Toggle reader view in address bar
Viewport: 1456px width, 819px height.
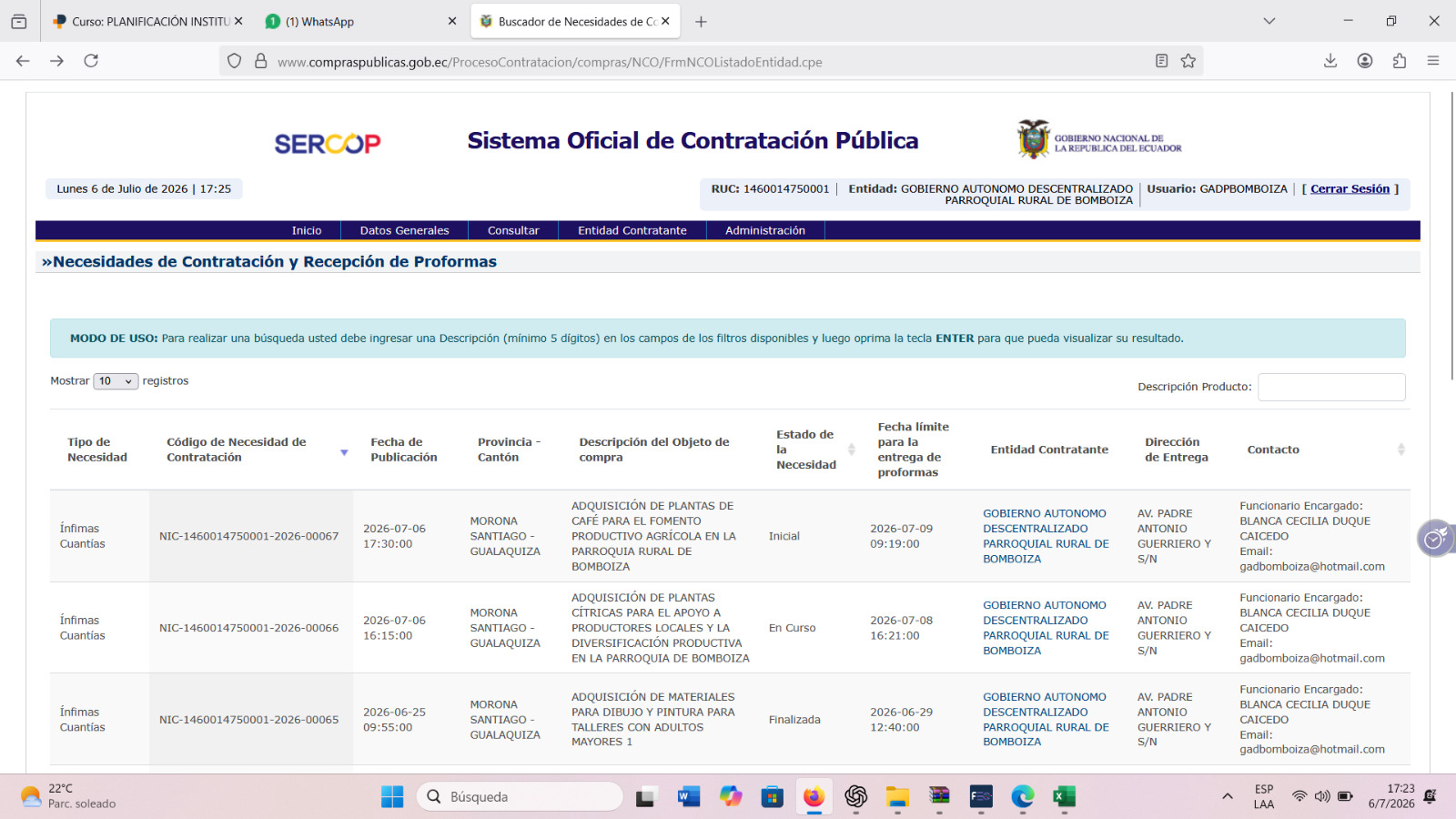click(1161, 61)
